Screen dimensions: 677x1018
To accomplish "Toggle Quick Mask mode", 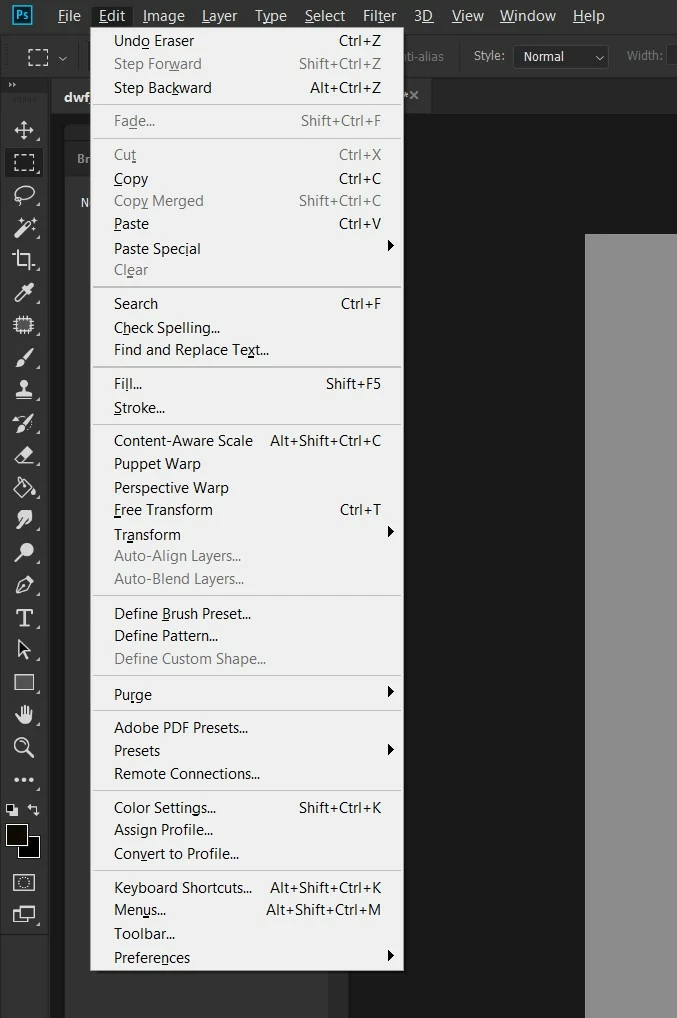I will (x=24, y=882).
